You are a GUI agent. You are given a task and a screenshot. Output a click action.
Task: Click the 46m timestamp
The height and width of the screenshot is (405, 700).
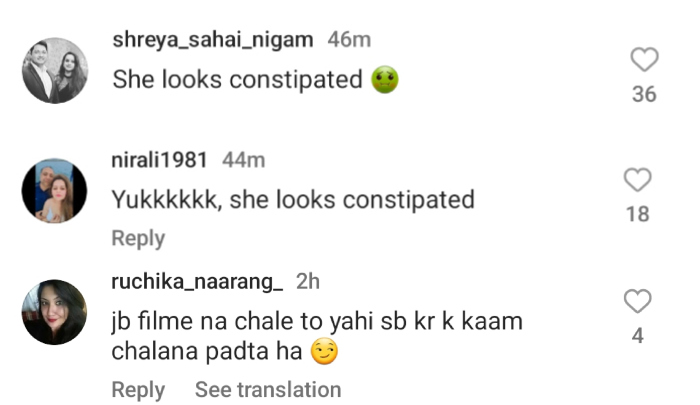tap(349, 41)
